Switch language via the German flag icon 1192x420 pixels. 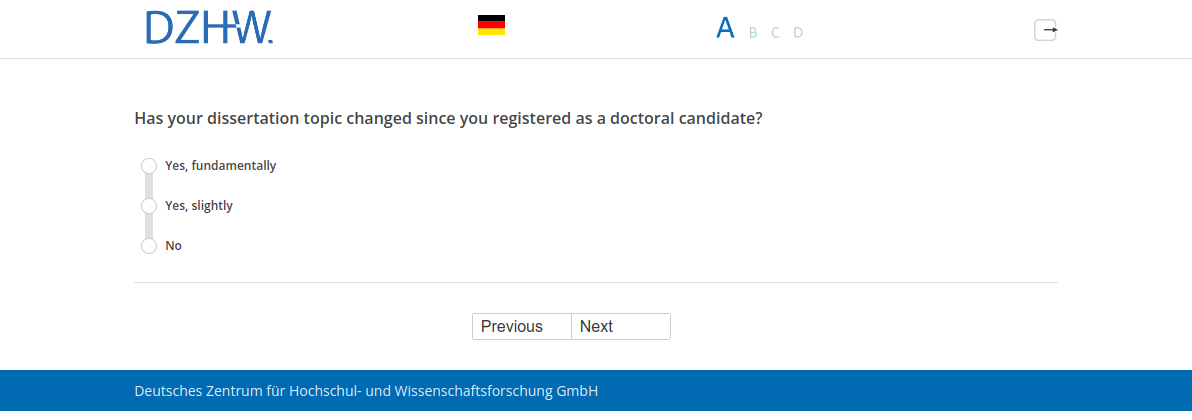[x=491, y=26]
